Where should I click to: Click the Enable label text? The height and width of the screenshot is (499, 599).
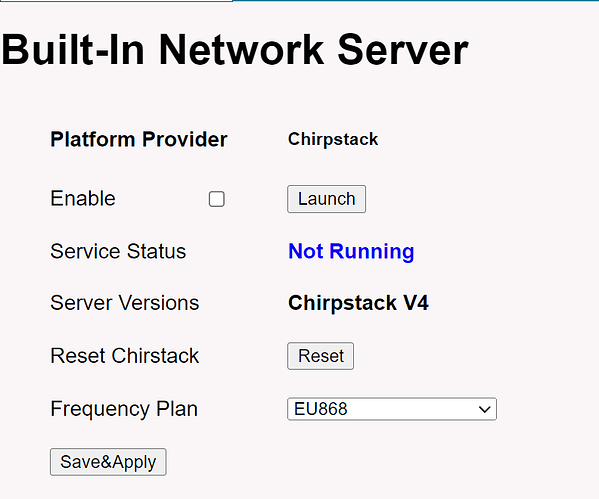(83, 199)
